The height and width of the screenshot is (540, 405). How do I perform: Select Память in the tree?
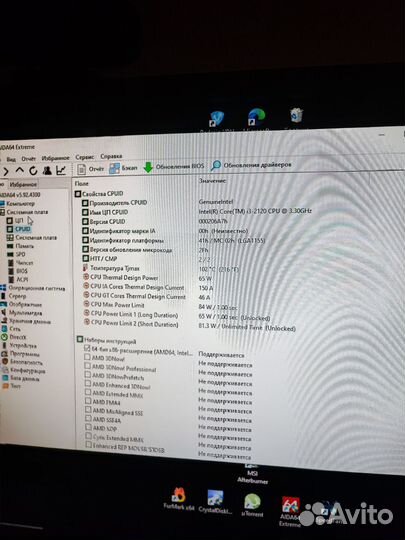21,246
